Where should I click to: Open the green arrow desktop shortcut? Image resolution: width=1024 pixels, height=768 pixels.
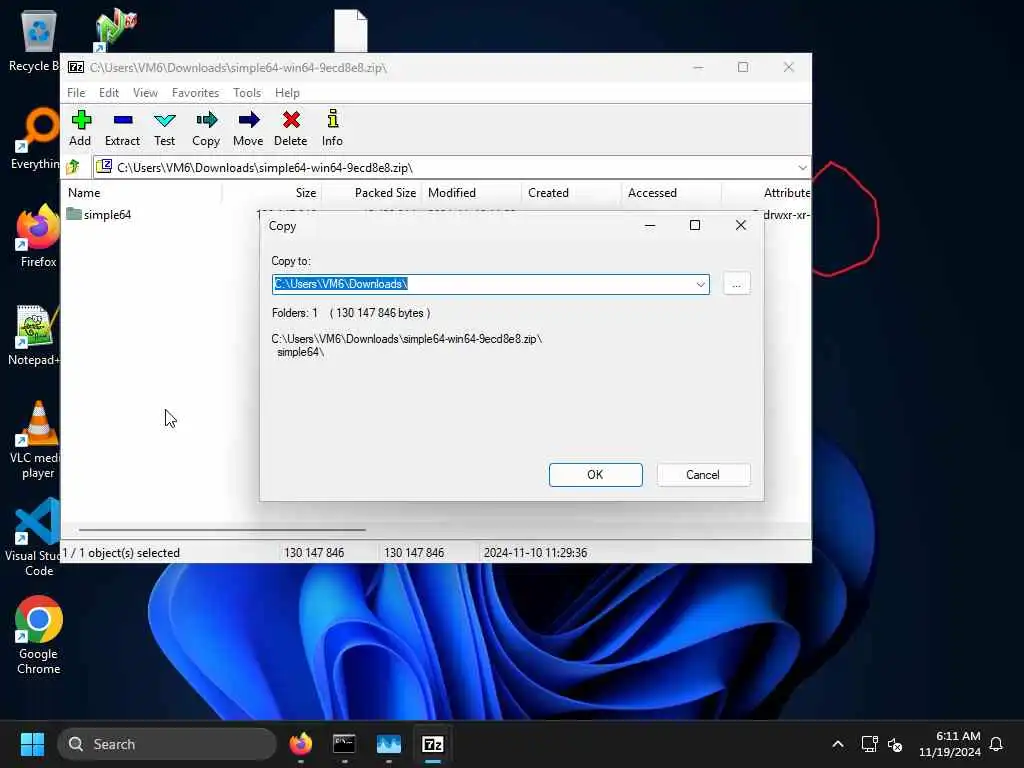(x=115, y=30)
